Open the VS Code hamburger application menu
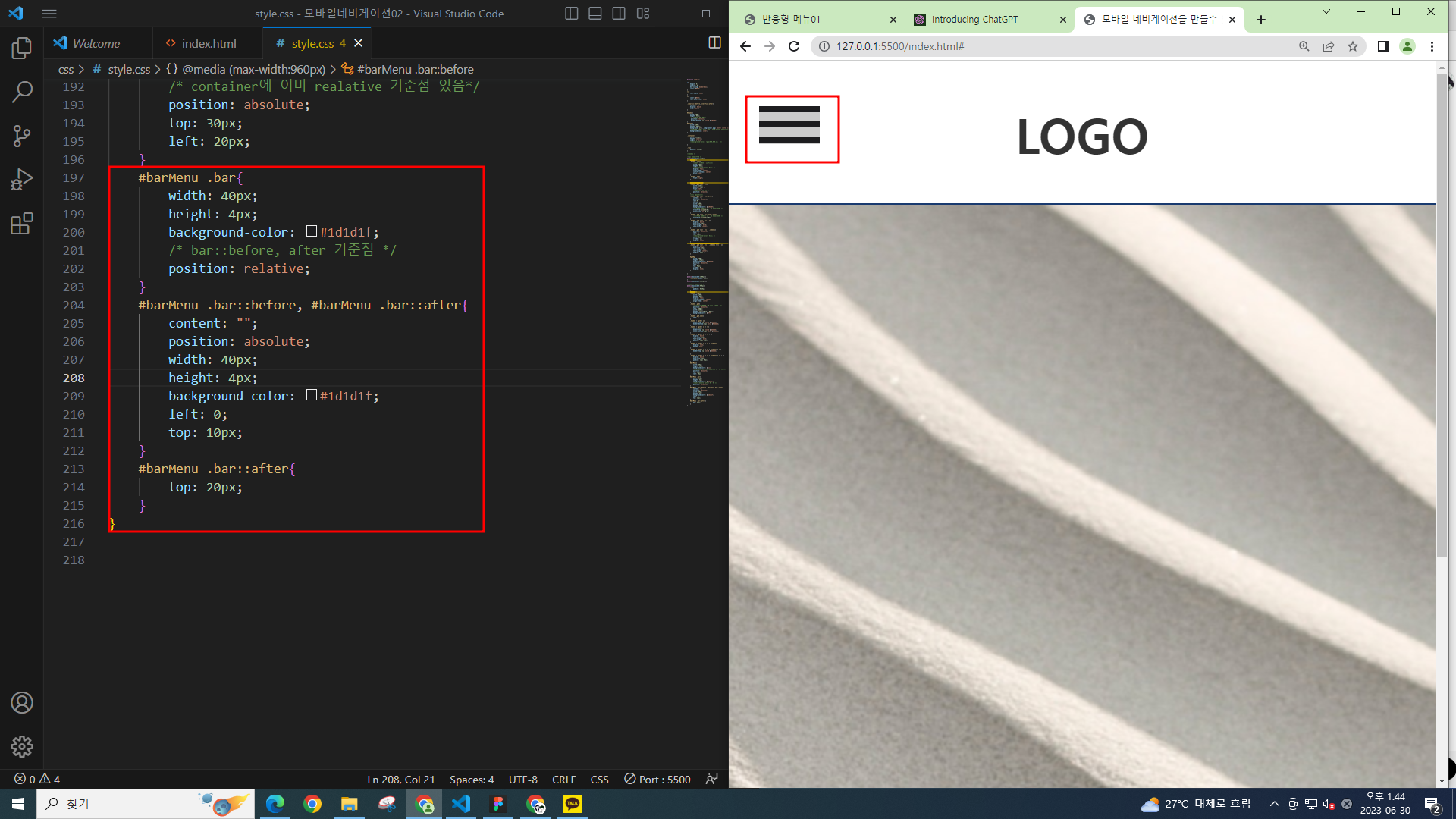Image resolution: width=1456 pixels, height=819 pixels. 49,14
